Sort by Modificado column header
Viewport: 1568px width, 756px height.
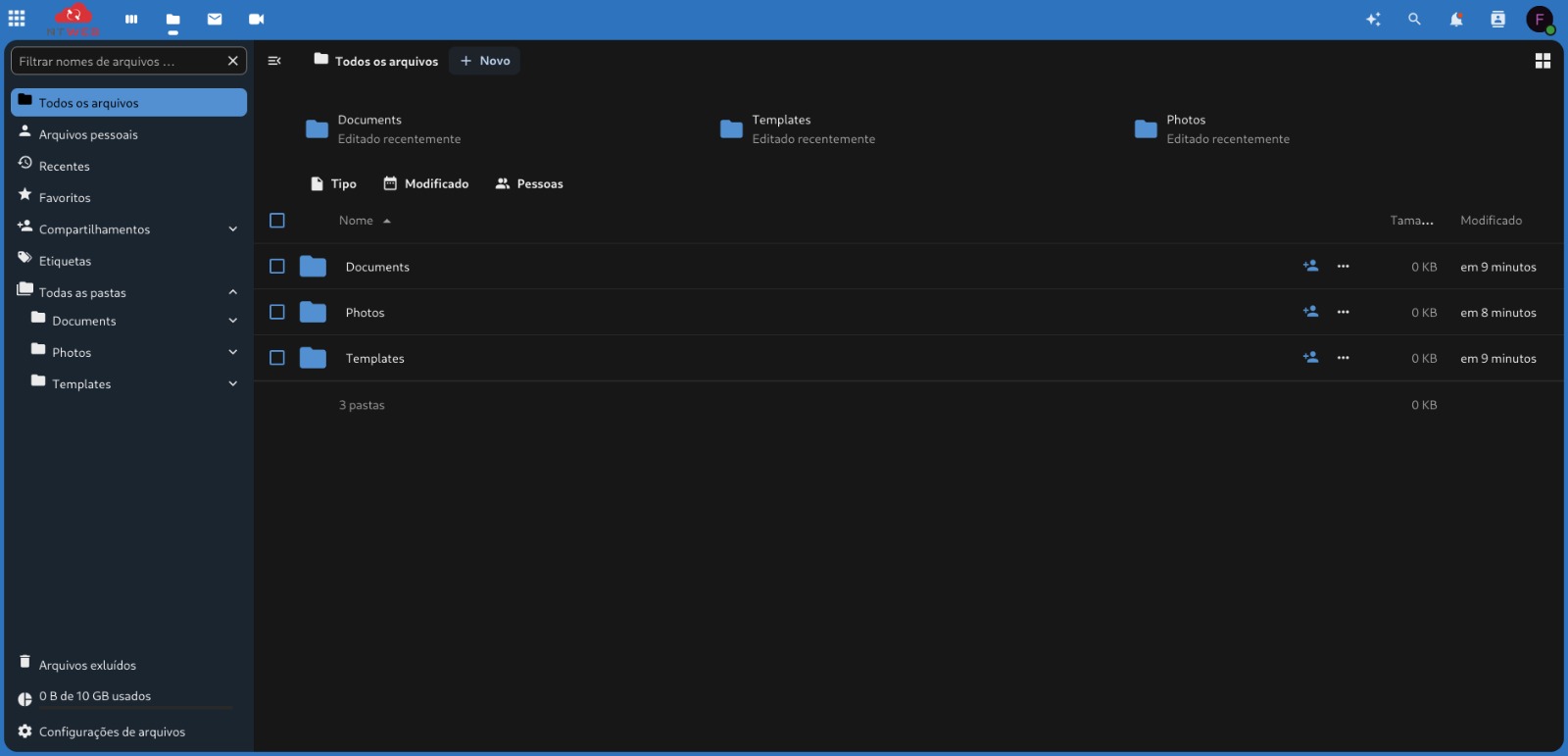tap(1491, 221)
